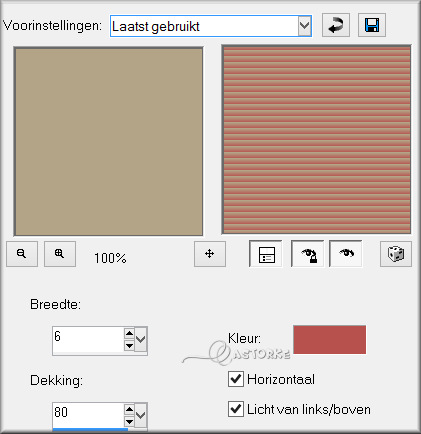Toggle the show/hide previews panel icon
The image size is (421, 434).
(266, 254)
